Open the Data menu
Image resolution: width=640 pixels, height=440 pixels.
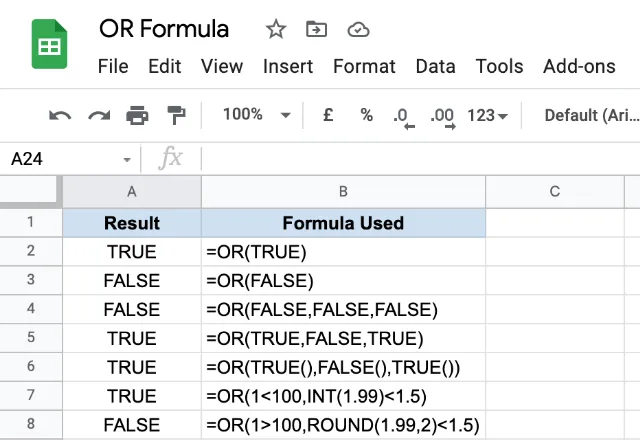(436, 66)
